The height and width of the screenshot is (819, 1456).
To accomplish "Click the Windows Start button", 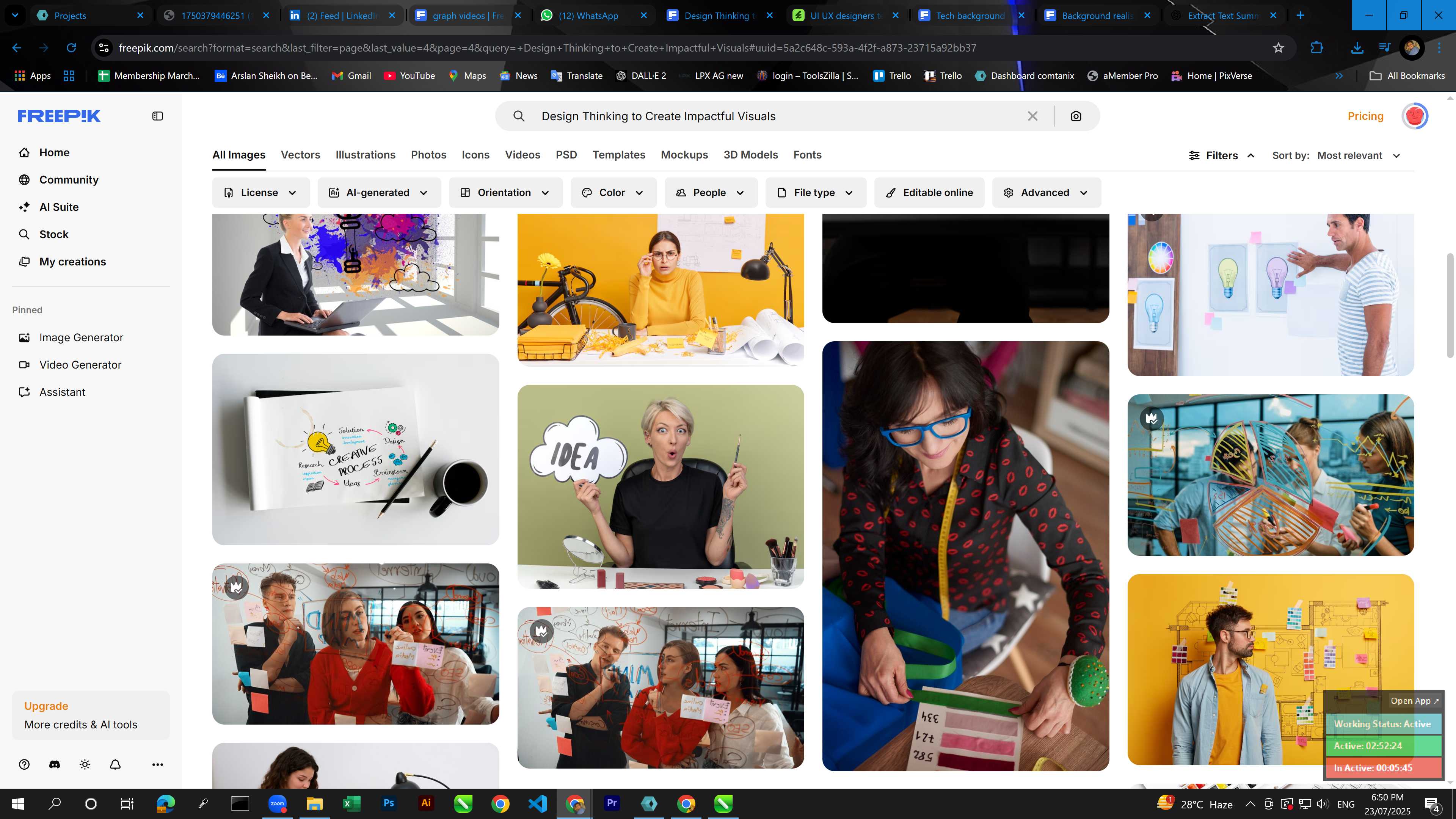I will pyautogui.click(x=18, y=804).
